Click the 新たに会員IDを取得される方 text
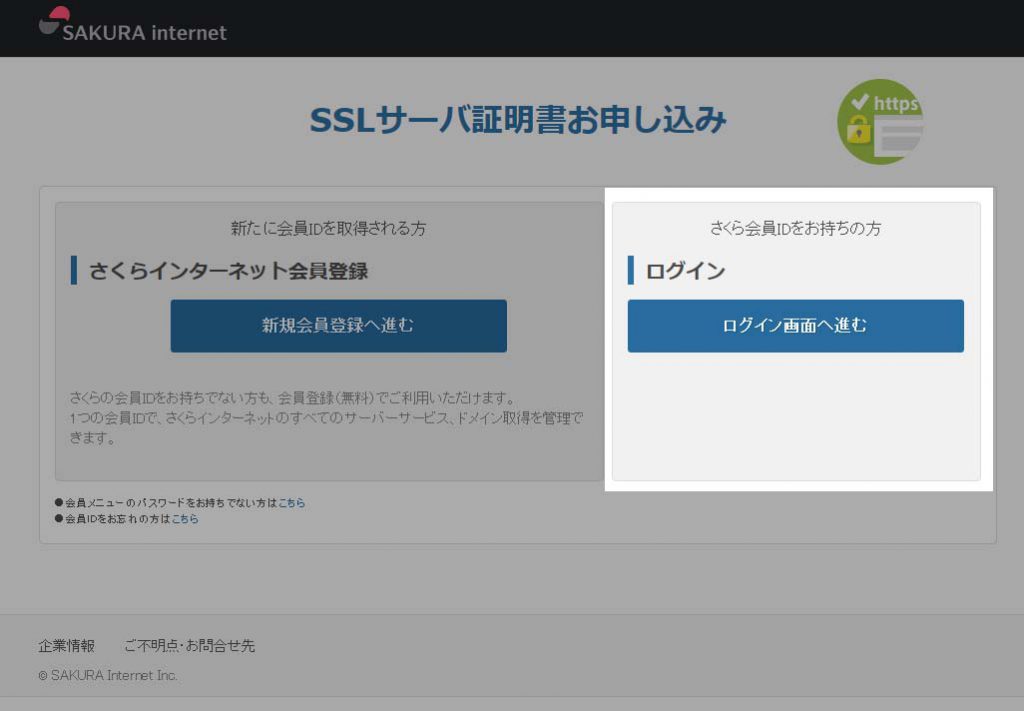Screen dimensions: 1024x711 328,228
